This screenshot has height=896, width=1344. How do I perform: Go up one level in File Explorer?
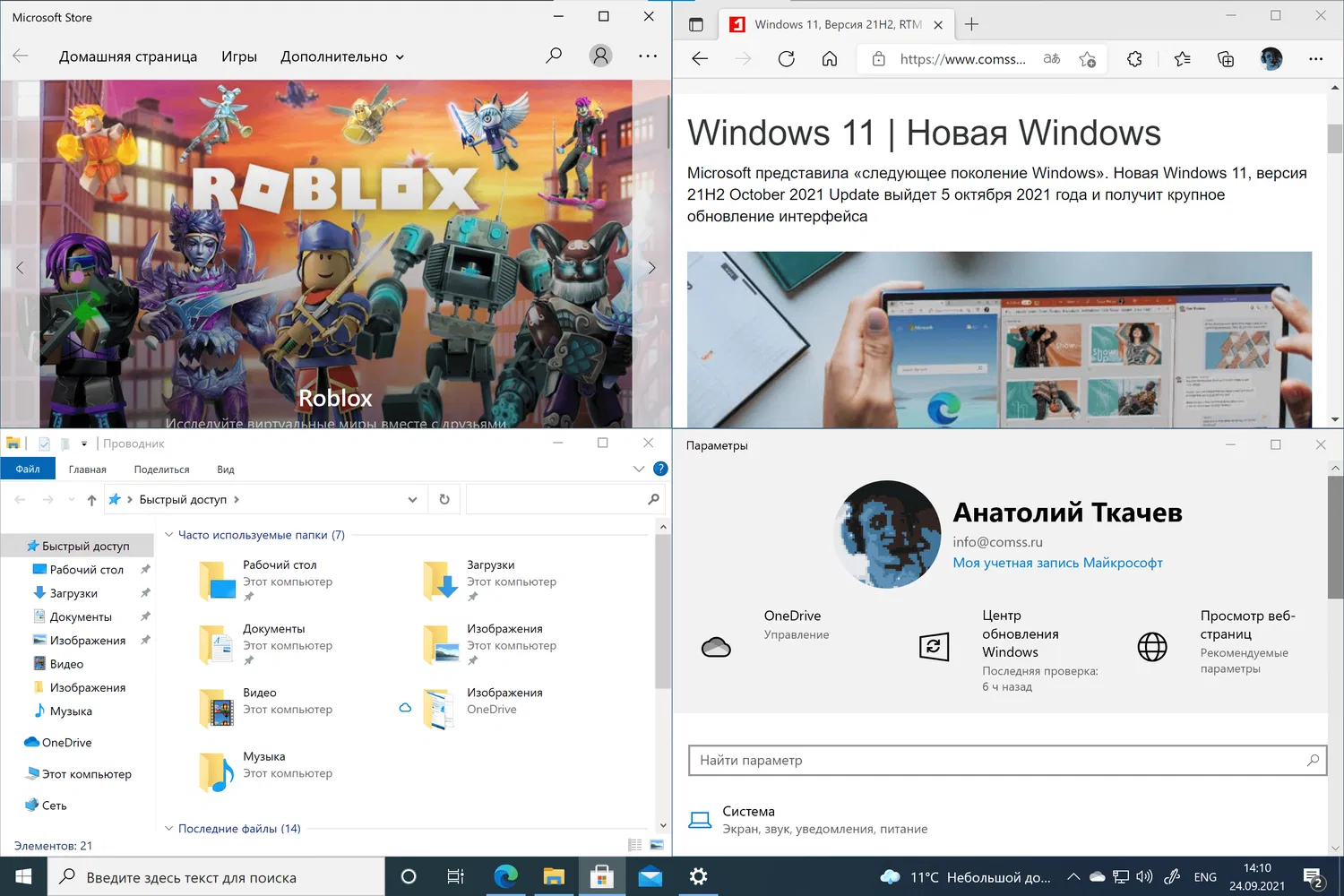[91, 500]
